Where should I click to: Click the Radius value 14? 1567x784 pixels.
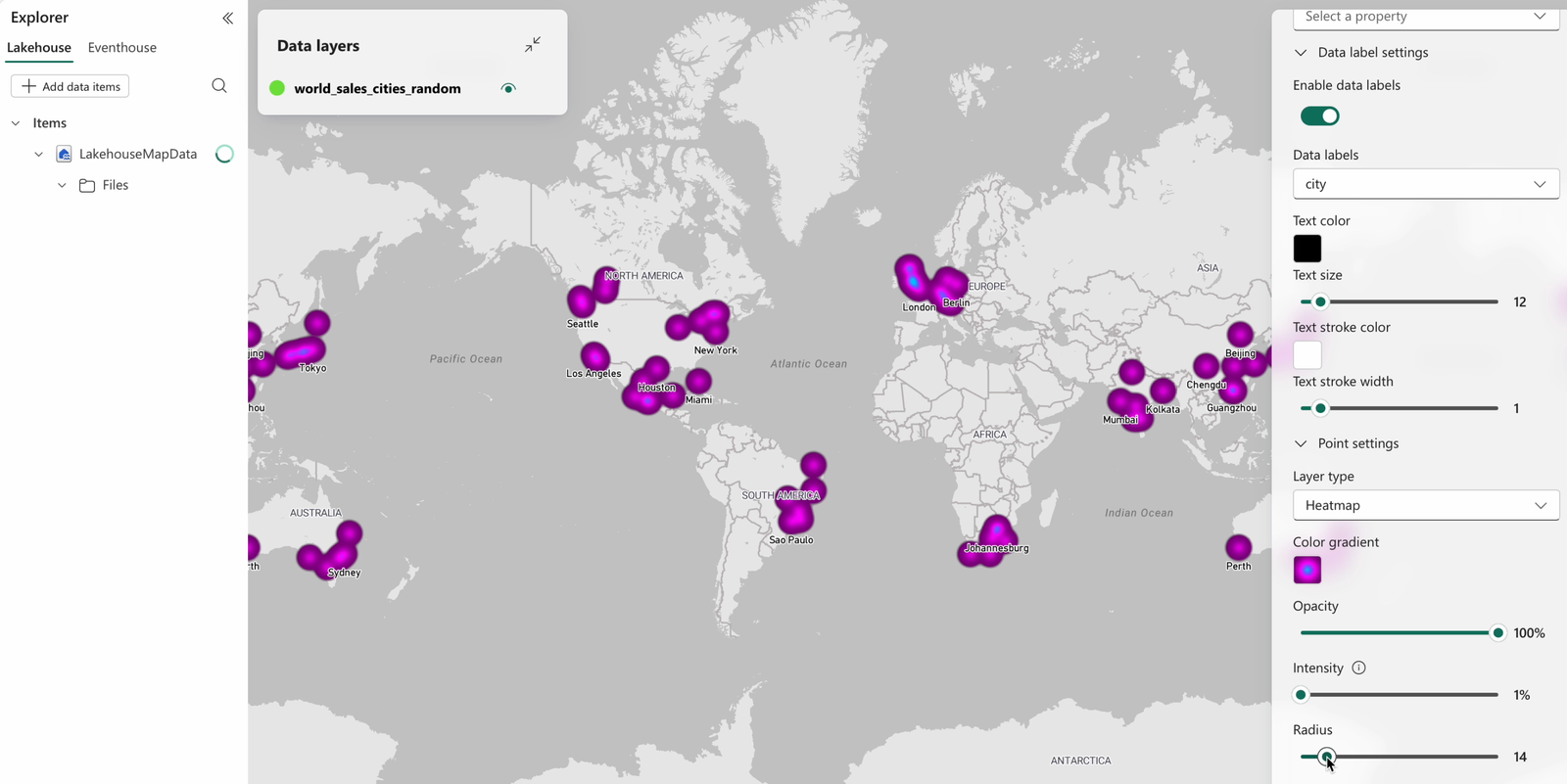point(1520,757)
